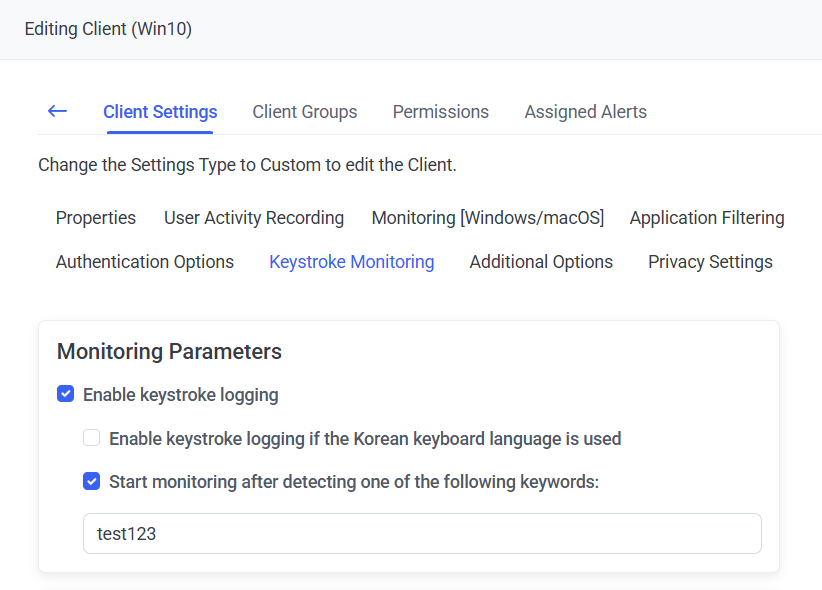
Task: Open User Activity Recording settings
Action: pos(254,218)
